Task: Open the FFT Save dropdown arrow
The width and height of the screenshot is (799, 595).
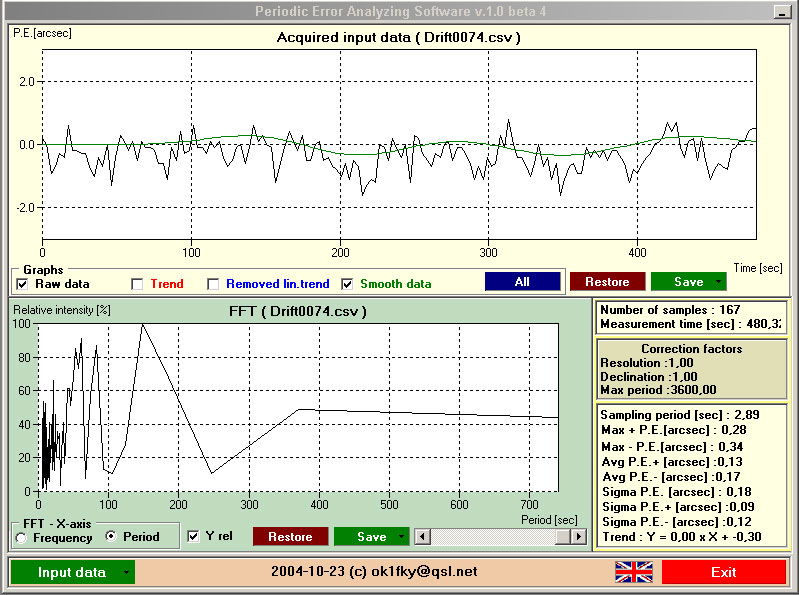Action: (403, 536)
